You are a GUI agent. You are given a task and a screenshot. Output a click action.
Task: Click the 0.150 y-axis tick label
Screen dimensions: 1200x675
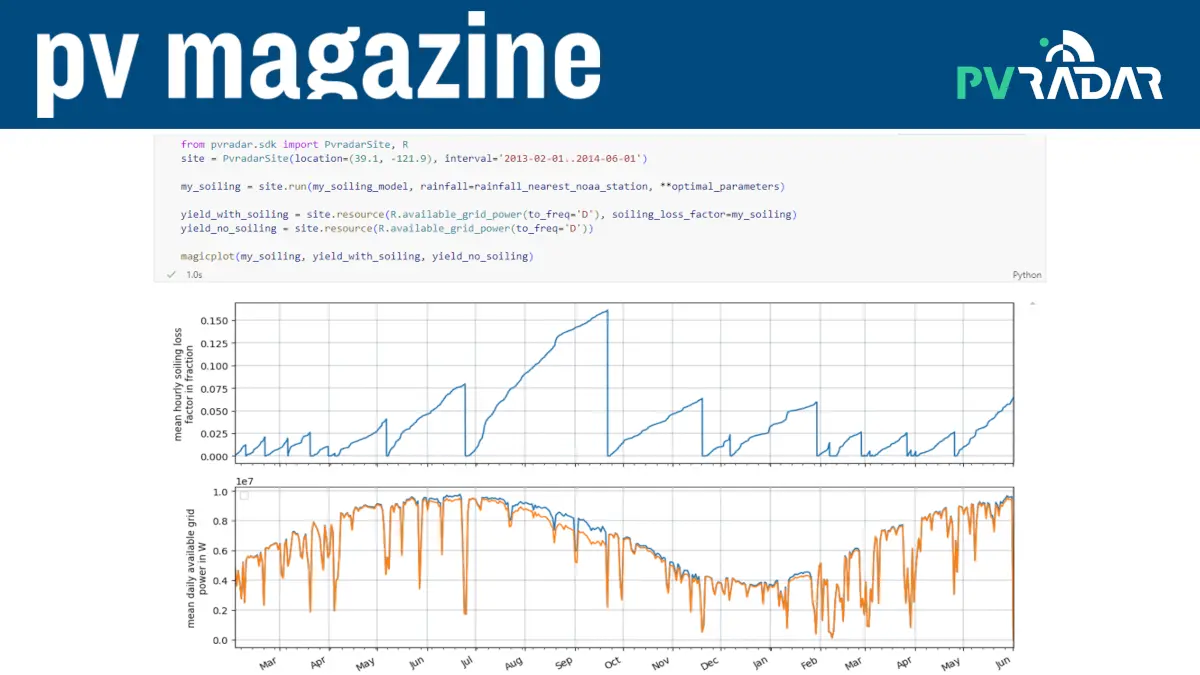215,321
